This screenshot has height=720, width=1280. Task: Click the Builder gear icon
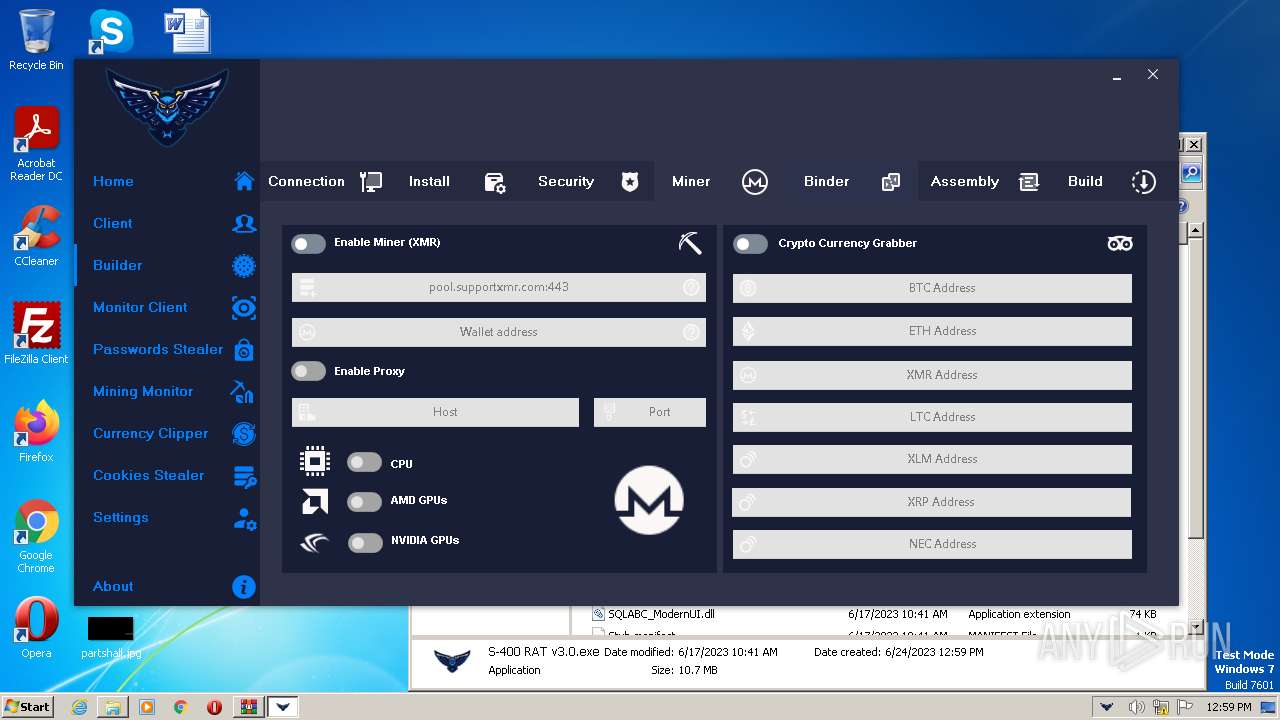(x=244, y=265)
